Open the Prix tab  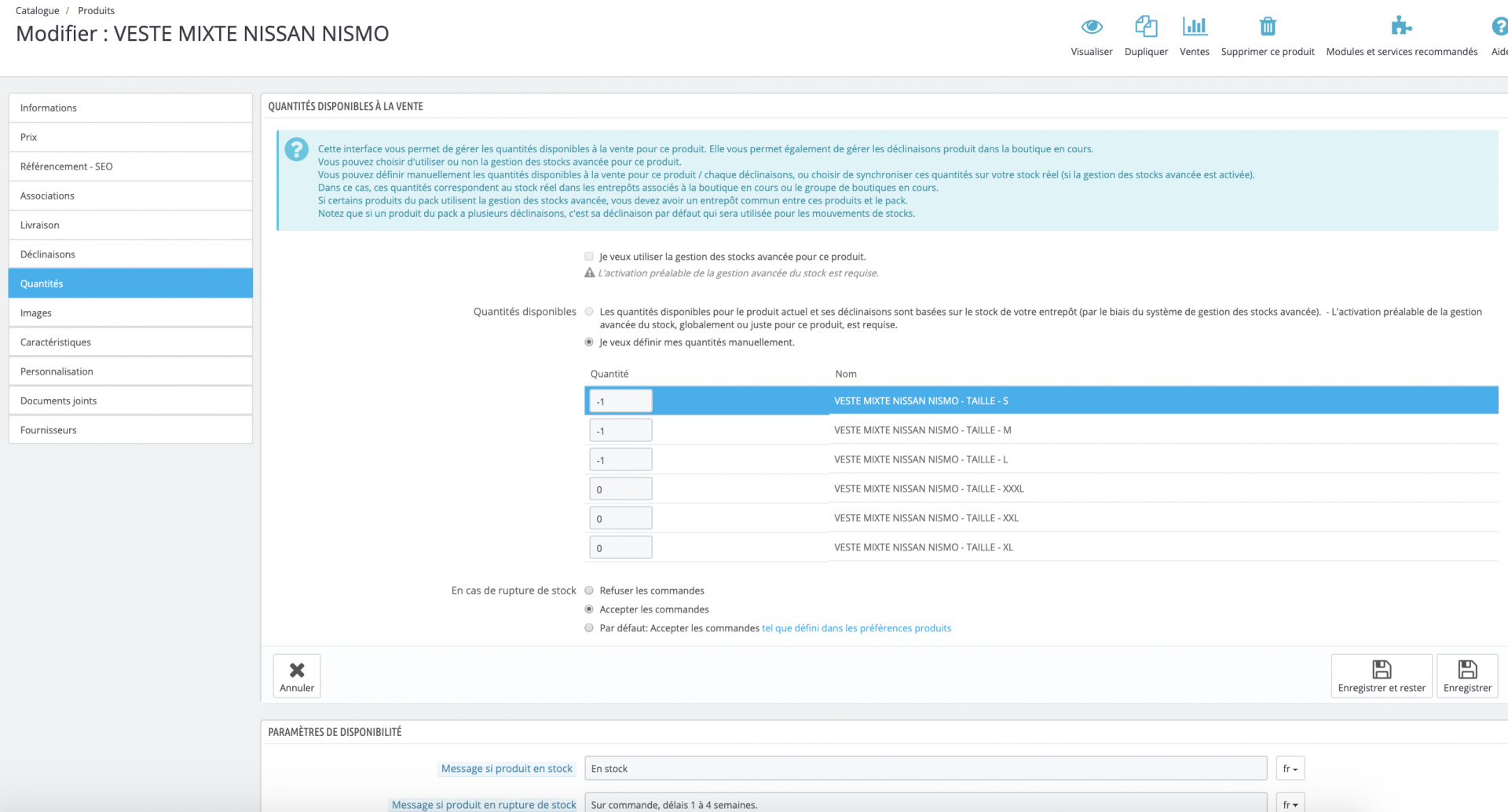tap(130, 137)
